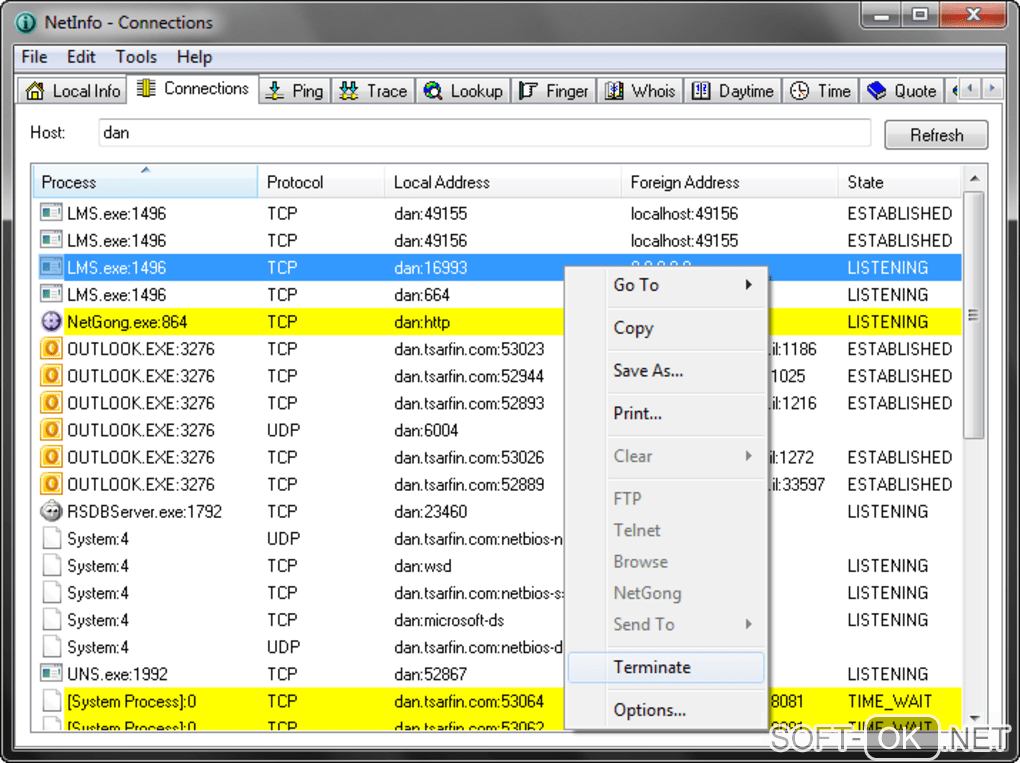Sort by Process column header
Image resolution: width=1020 pixels, height=763 pixels.
[x=145, y=181]
